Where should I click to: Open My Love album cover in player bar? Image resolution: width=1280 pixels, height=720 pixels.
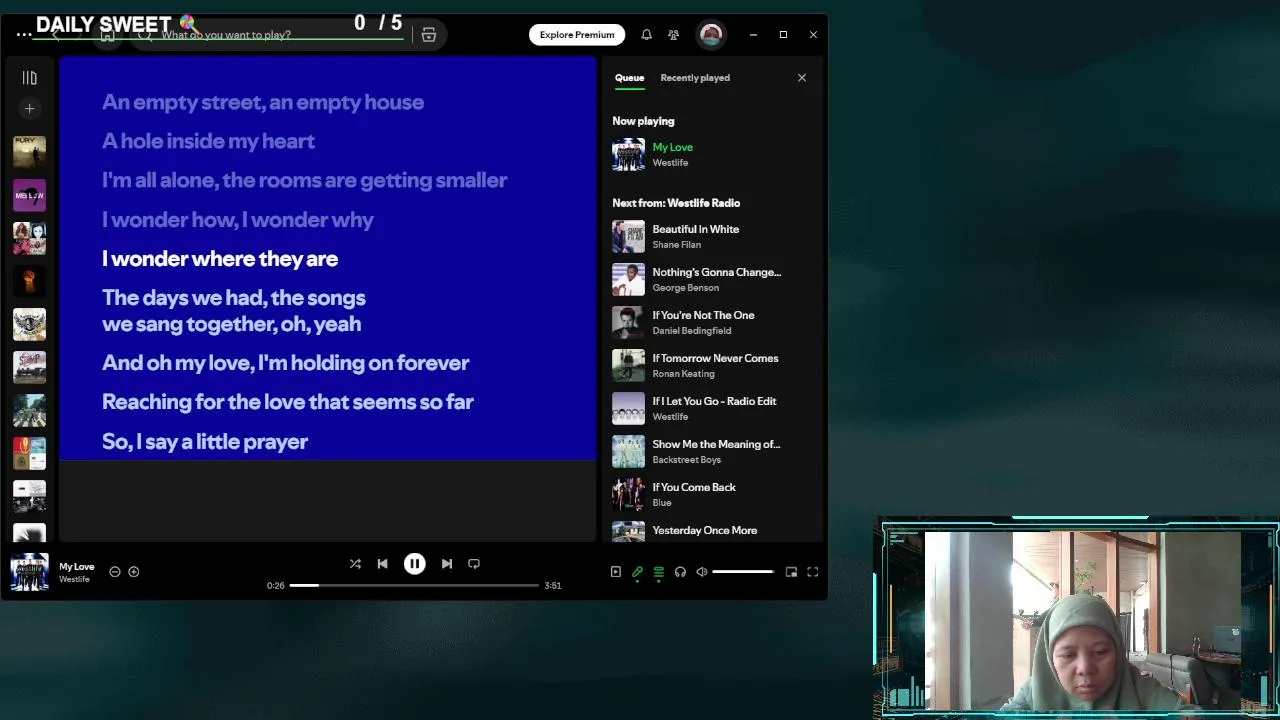click(x=29, y=572)
